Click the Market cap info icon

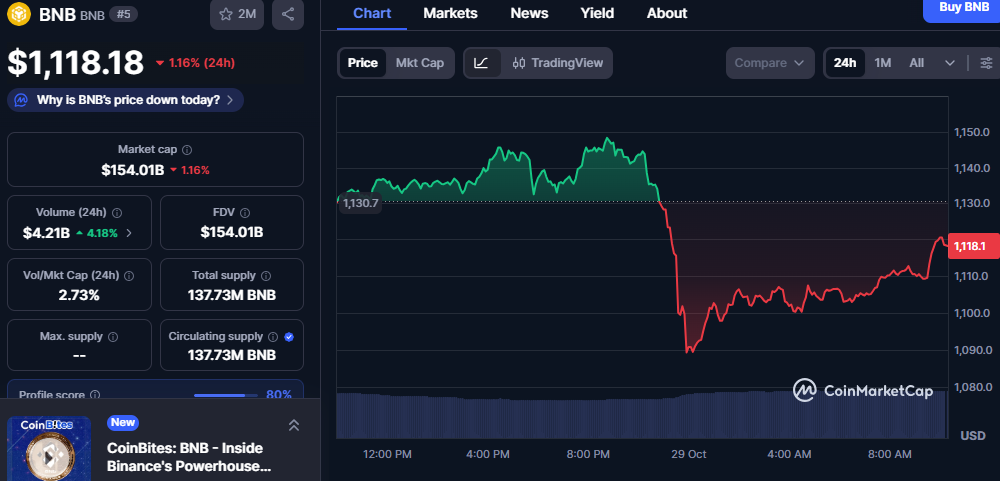pos(186,149)
